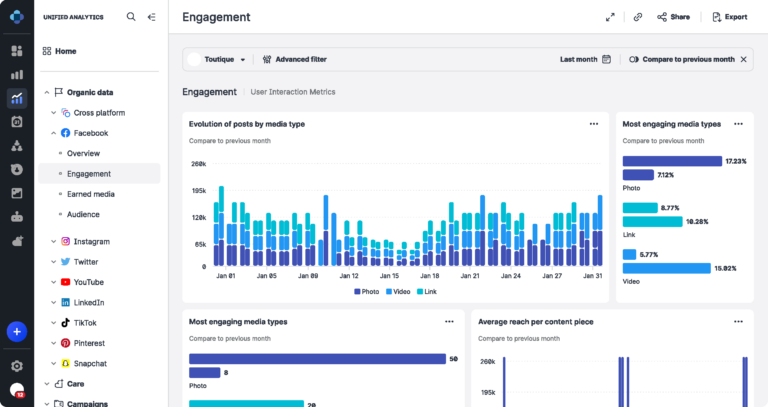Open the profile avatar with notification badge
Screen dimensions: 768x407
[17, 390]
